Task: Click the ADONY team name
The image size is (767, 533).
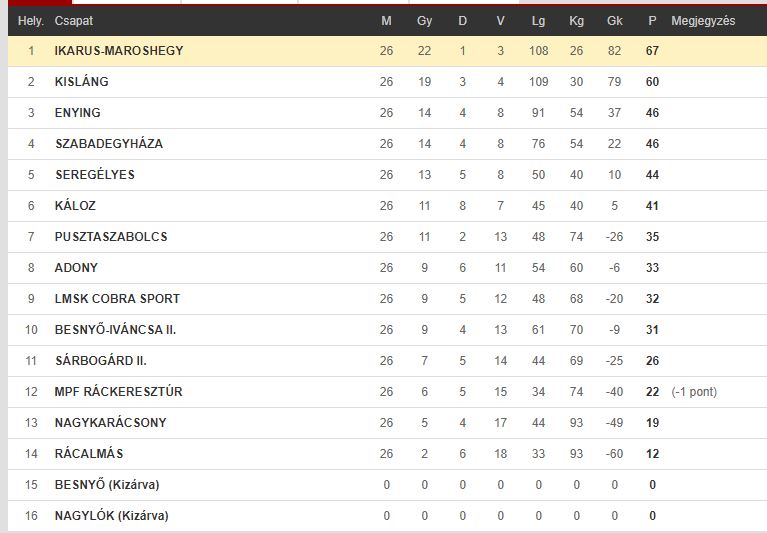Action: pyautogui.click(x=76, y=268)
